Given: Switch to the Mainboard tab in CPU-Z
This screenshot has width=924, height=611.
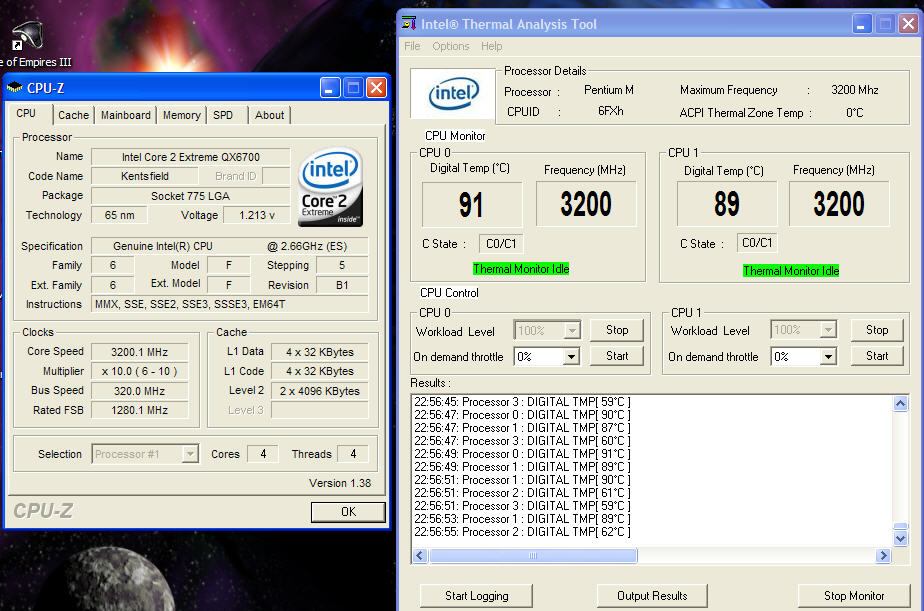Looking at the screenshot, I should click(126, 115).
